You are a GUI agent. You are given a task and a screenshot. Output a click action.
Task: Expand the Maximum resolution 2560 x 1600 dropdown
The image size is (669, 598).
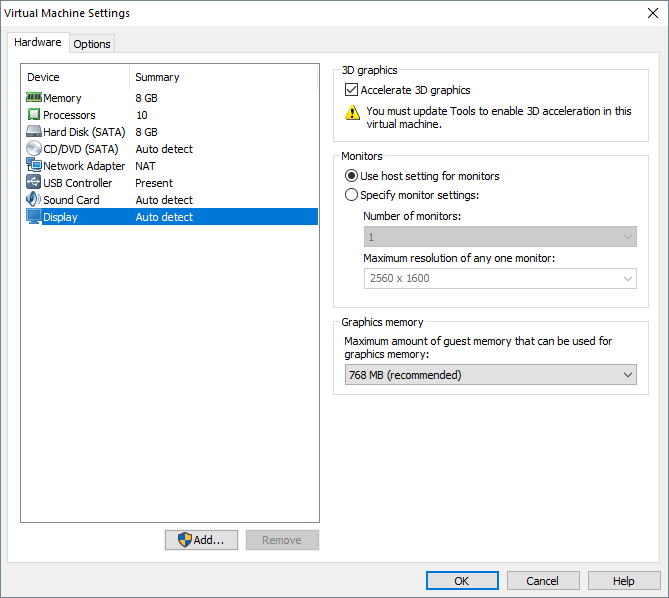[x=500, y=278]
